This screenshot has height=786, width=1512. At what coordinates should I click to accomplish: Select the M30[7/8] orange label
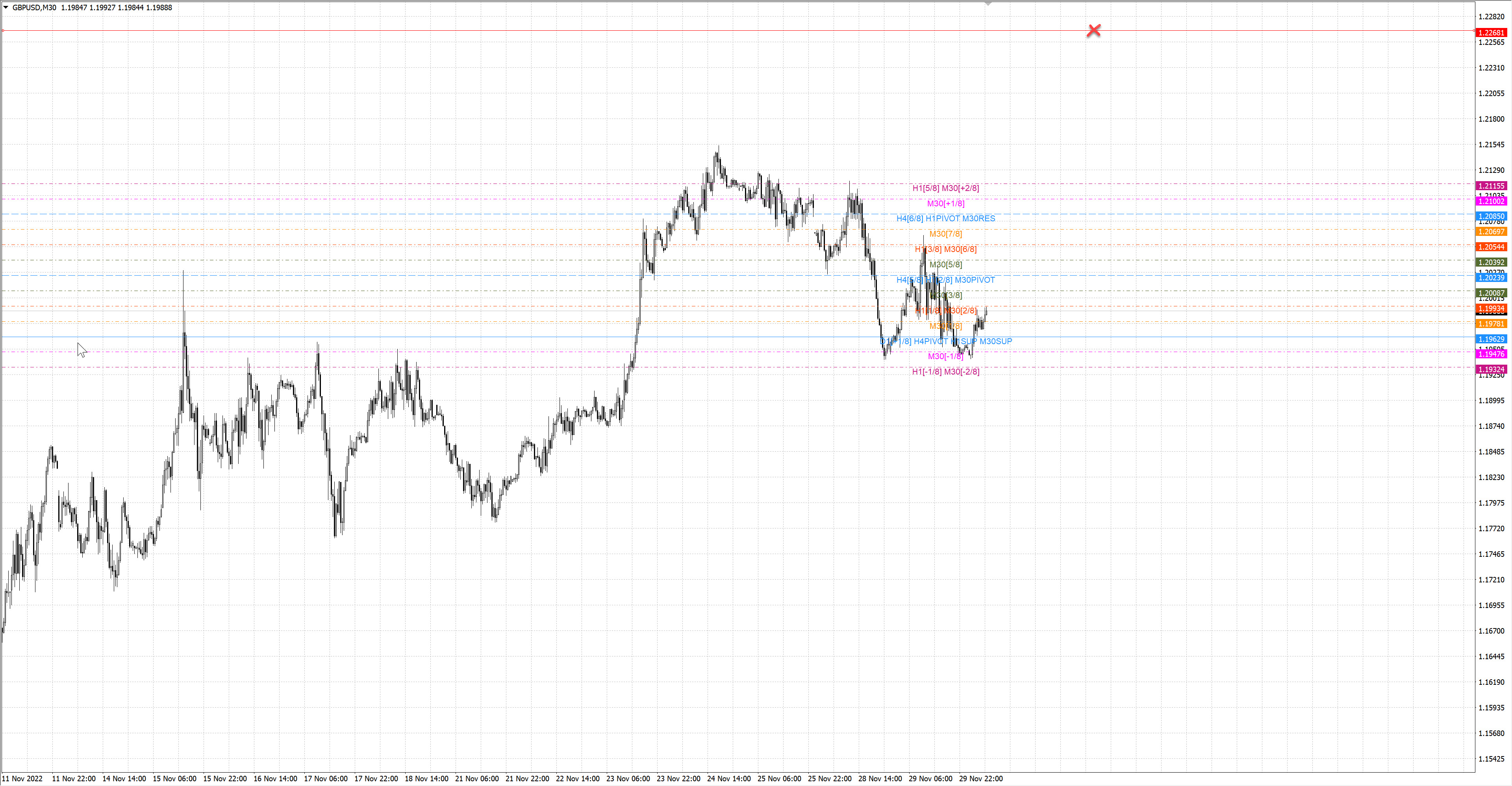[945, 234]
